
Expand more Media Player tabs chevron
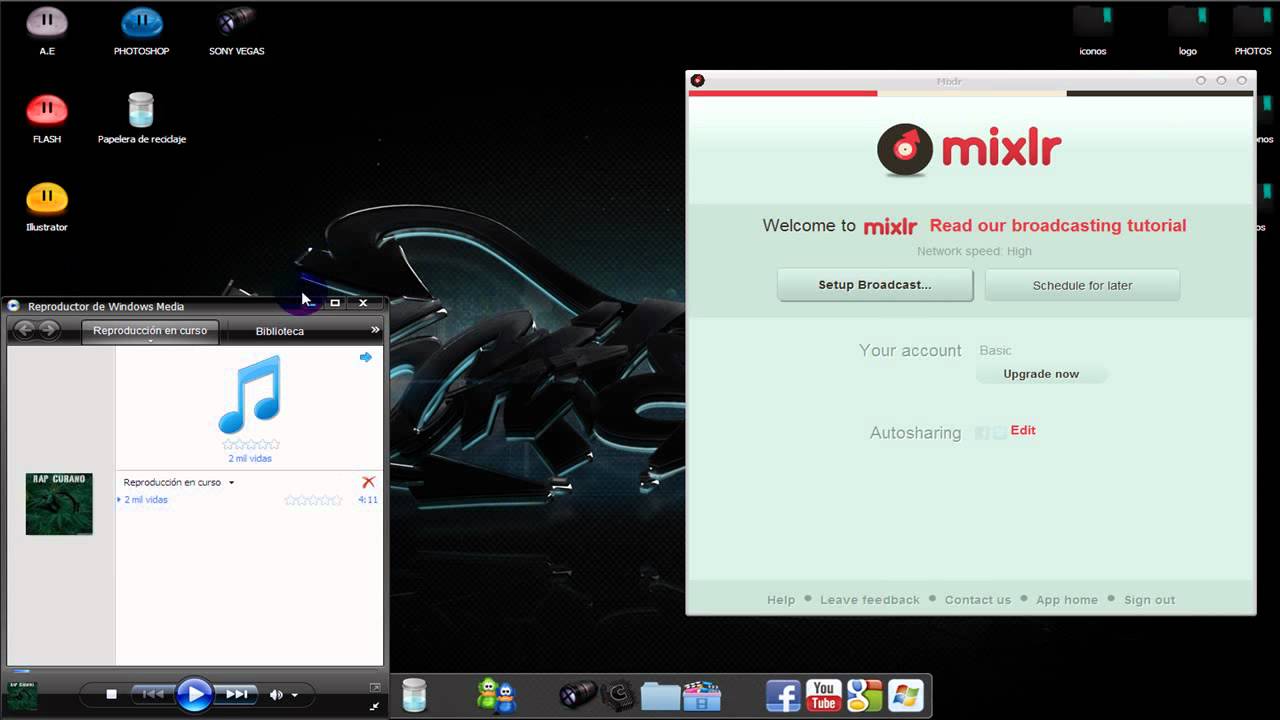point(375,330)
